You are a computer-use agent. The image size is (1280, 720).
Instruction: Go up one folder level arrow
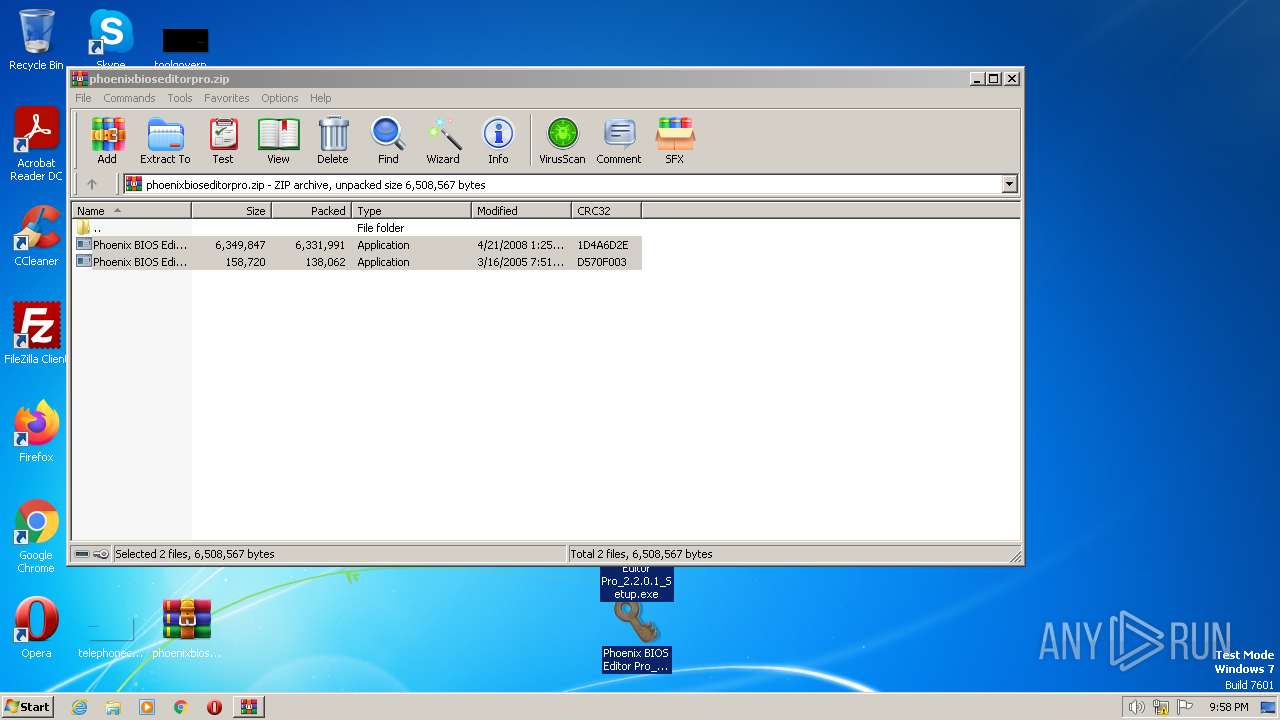92,184
